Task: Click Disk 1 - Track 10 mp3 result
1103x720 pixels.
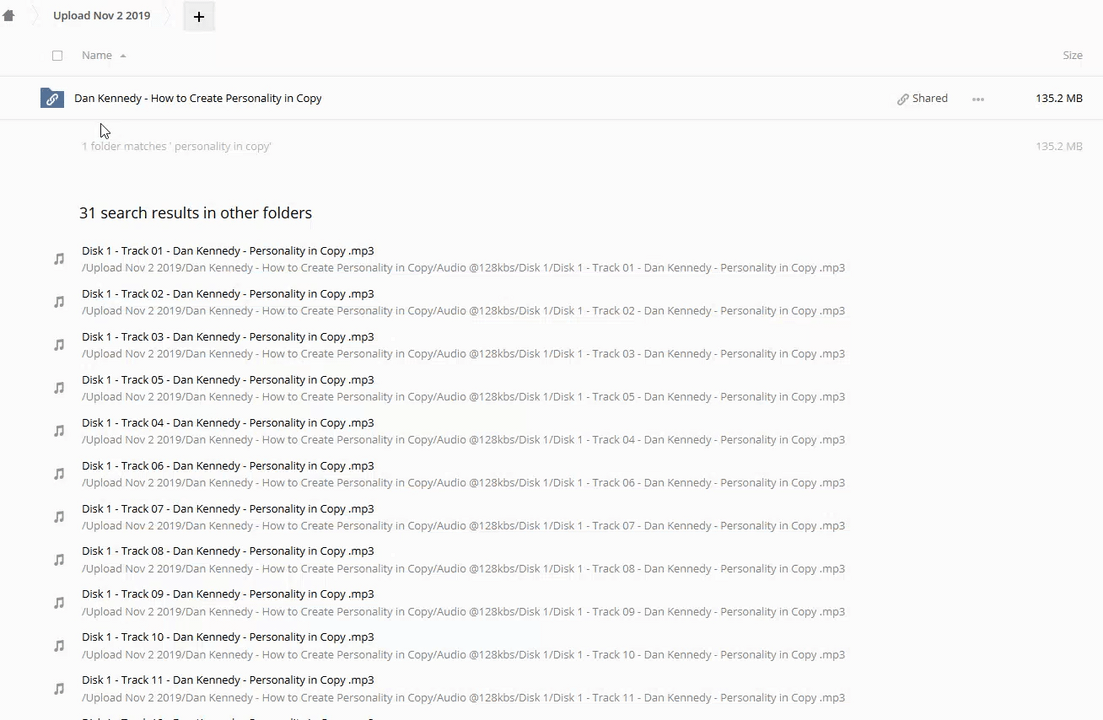Action: point(228,637)
